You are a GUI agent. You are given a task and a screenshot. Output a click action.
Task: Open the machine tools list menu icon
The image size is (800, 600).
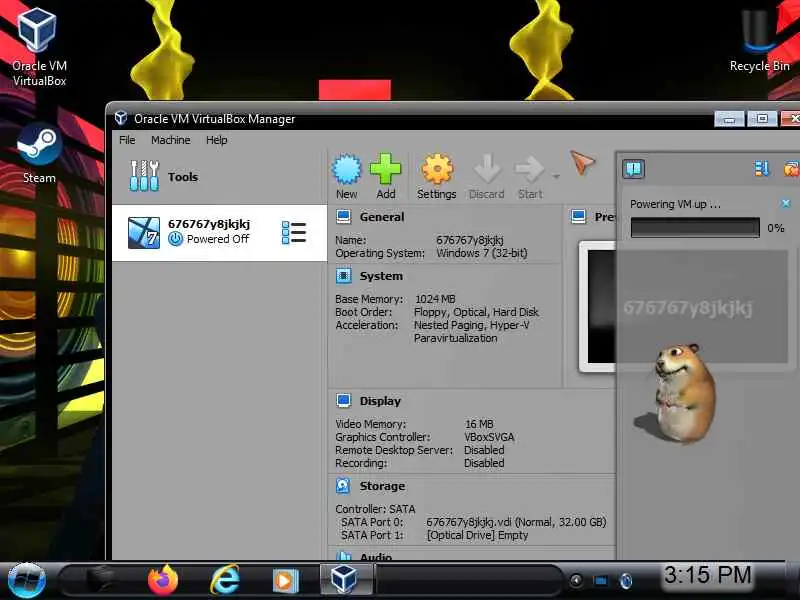(294, 233)
